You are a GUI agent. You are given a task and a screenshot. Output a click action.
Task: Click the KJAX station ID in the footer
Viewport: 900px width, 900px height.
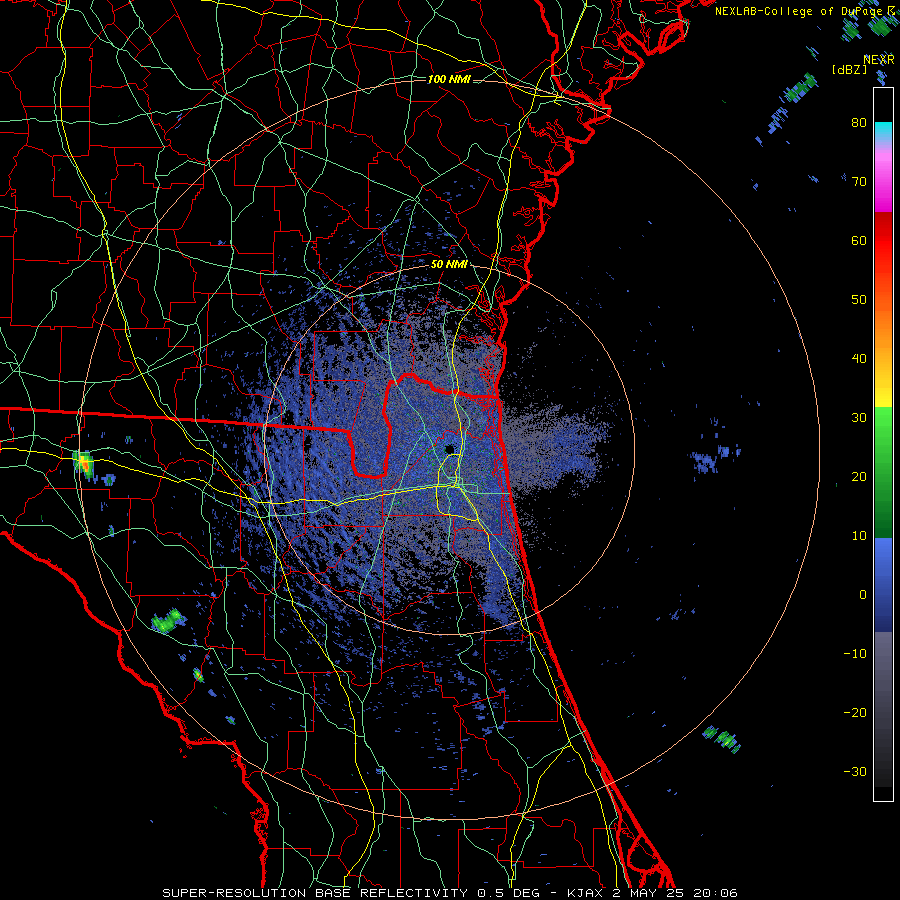tap(586, 893)
